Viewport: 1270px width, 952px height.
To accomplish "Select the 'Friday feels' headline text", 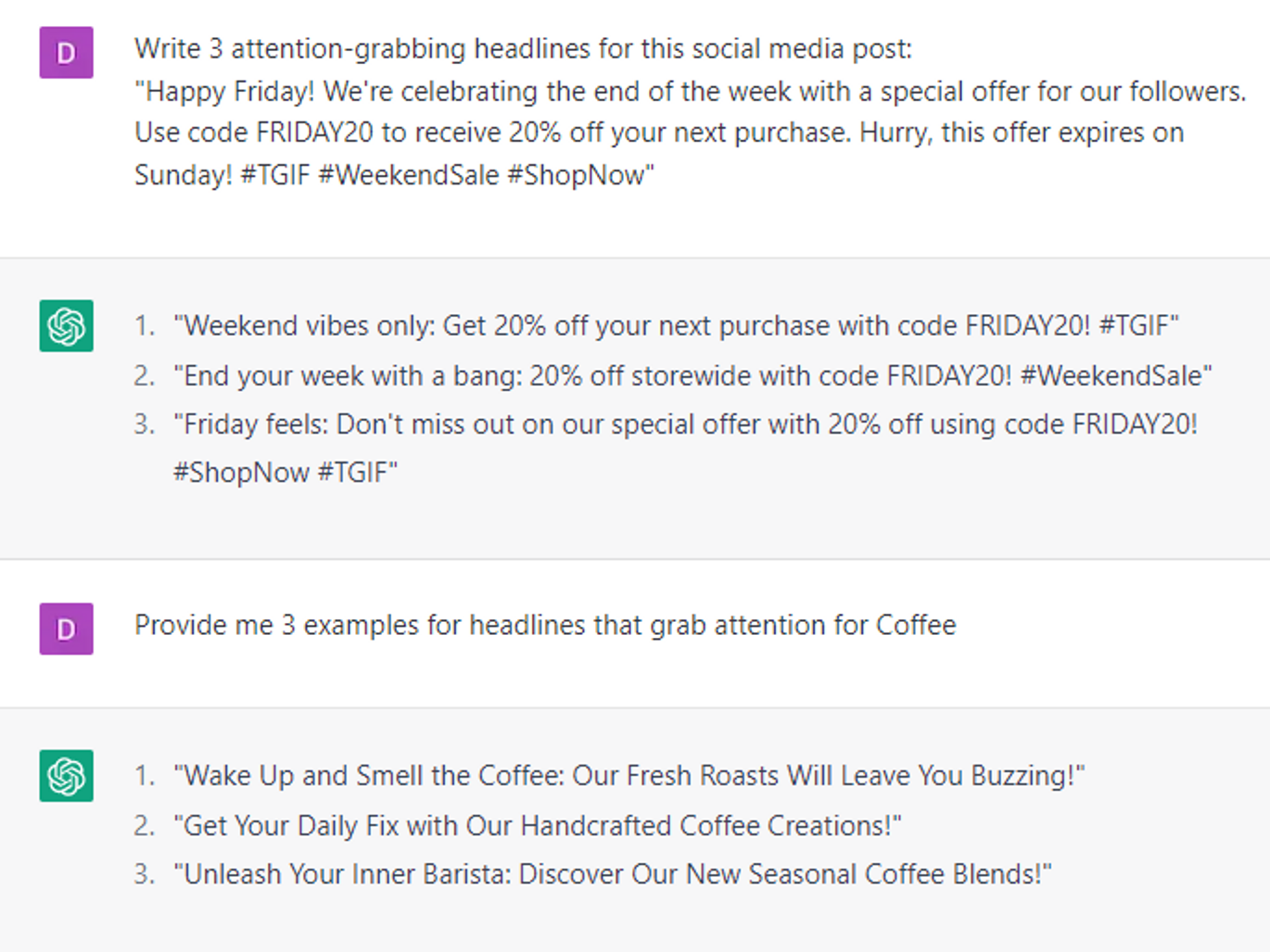I will point(685,425).
